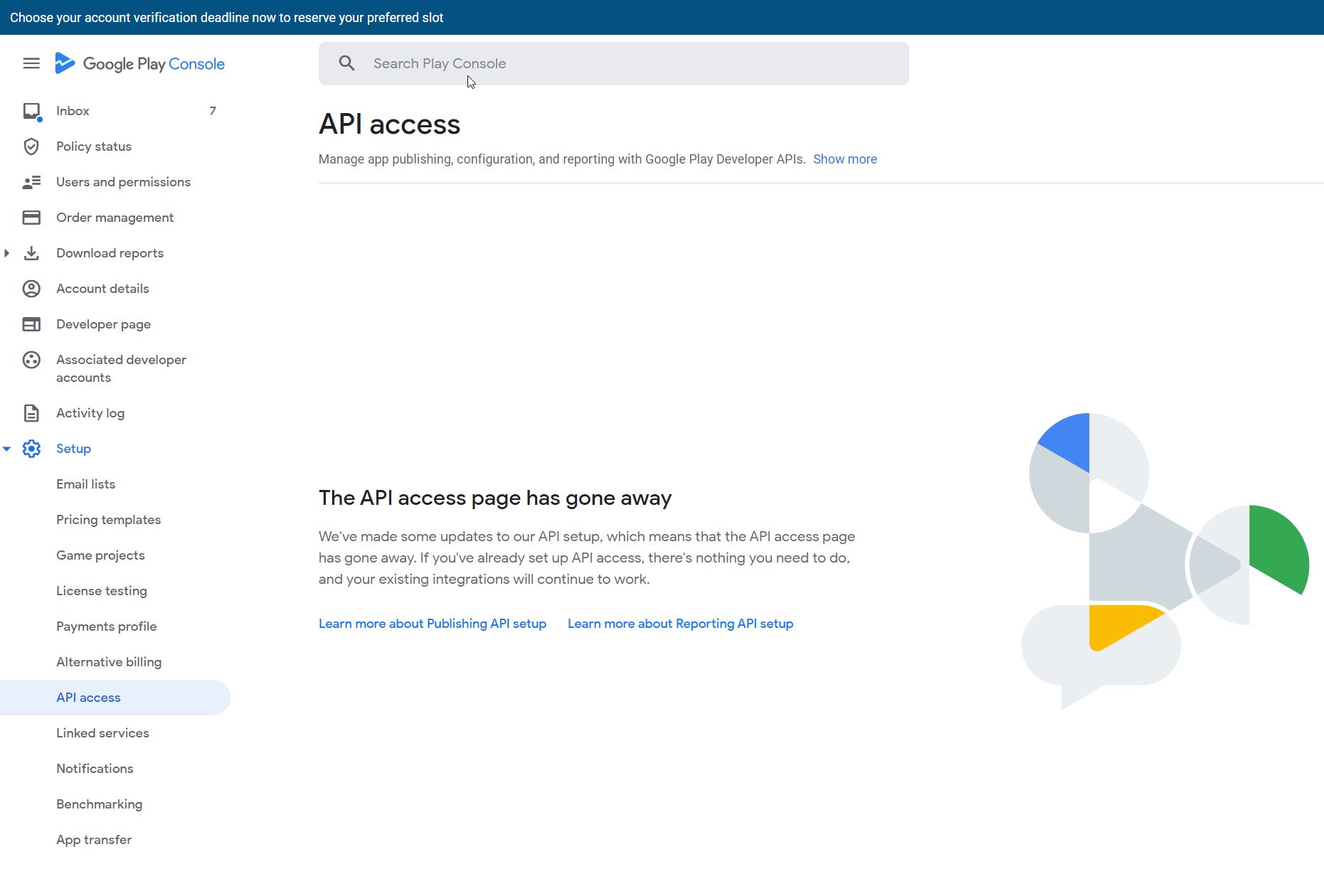
Task: Click the Activity log document icon
Action: point(31,413)
